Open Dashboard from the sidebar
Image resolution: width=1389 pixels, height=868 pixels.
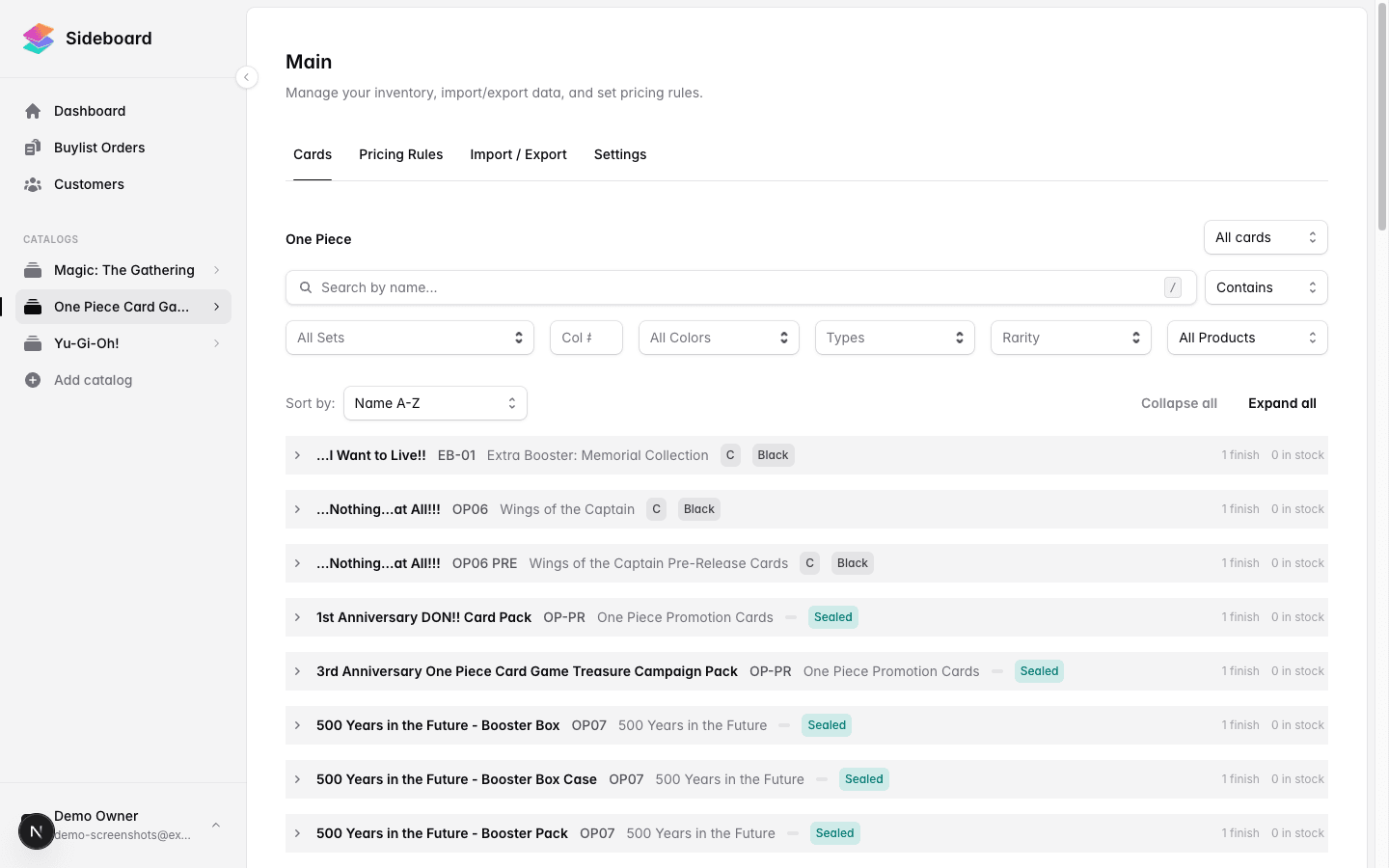tap(123, 111)
